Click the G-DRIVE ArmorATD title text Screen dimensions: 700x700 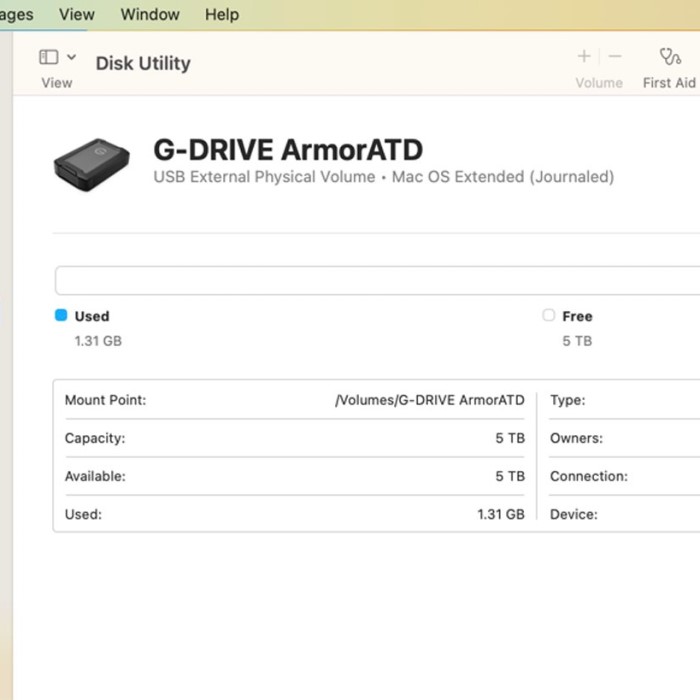(288, 150)
